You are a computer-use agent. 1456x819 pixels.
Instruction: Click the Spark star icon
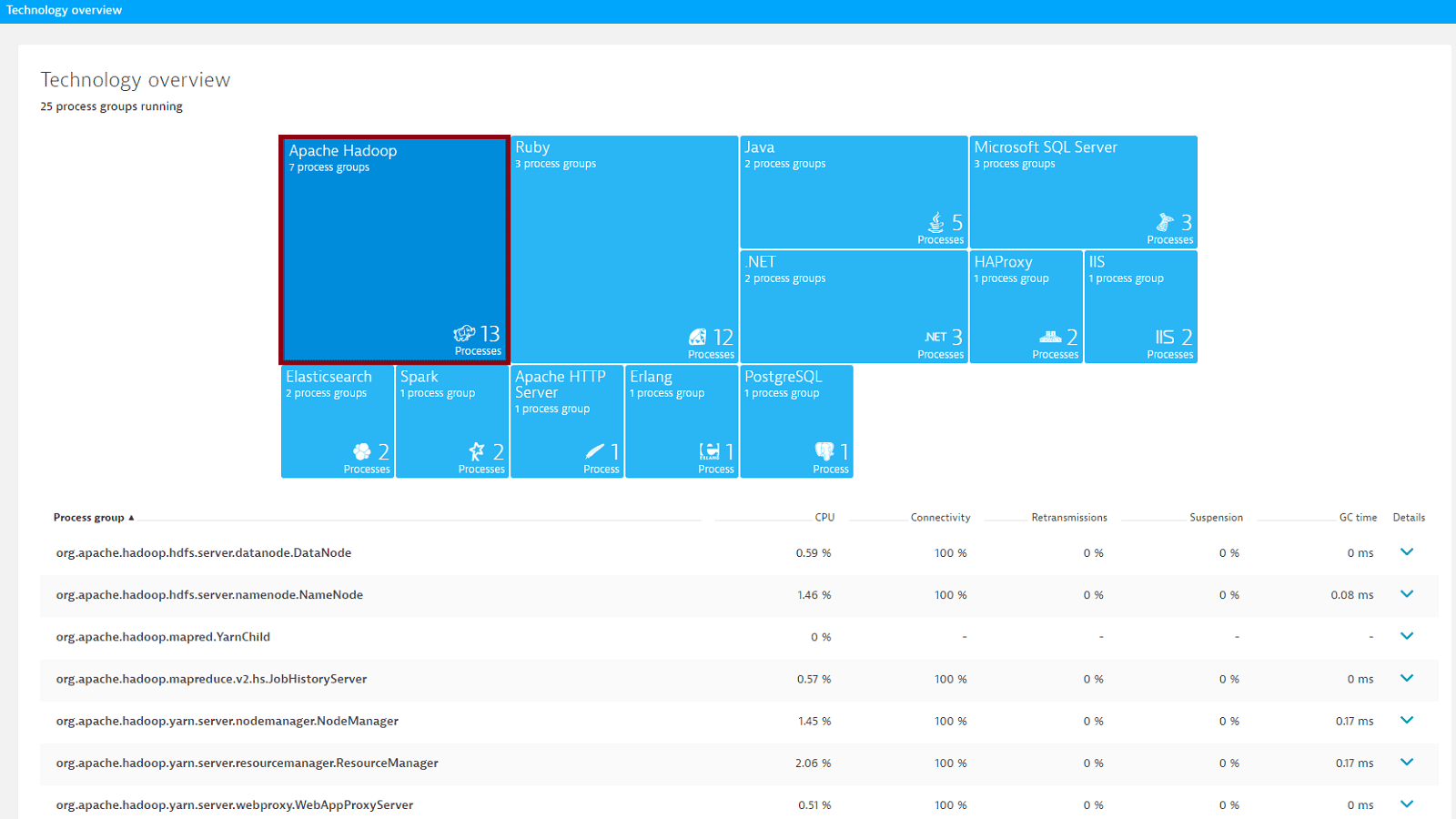click(477, 451)
